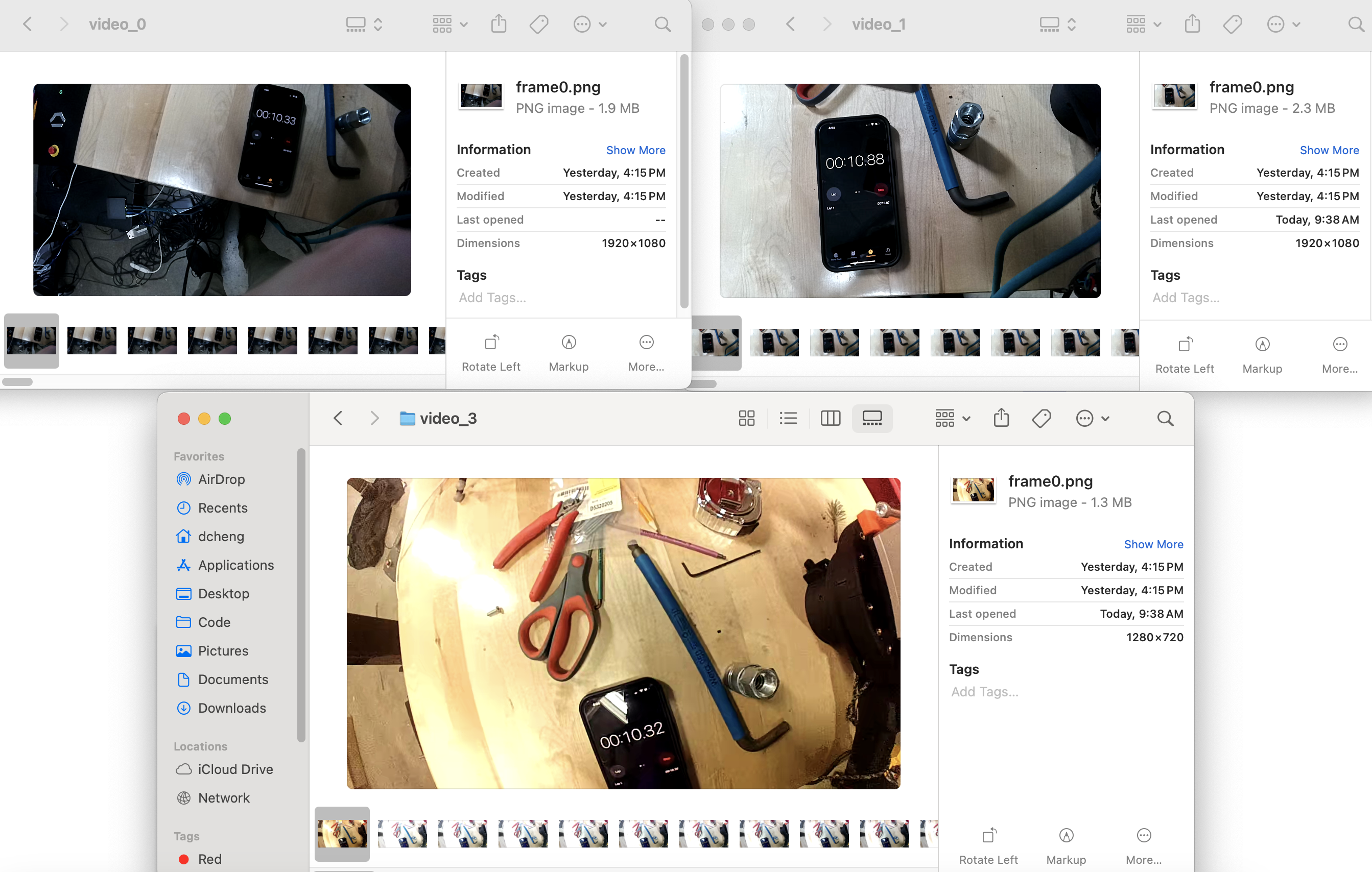Screen dimensions: 1372x872
Task: Click Rotate Left in video_3 preview pane
Action: click(x=988, y=845)
